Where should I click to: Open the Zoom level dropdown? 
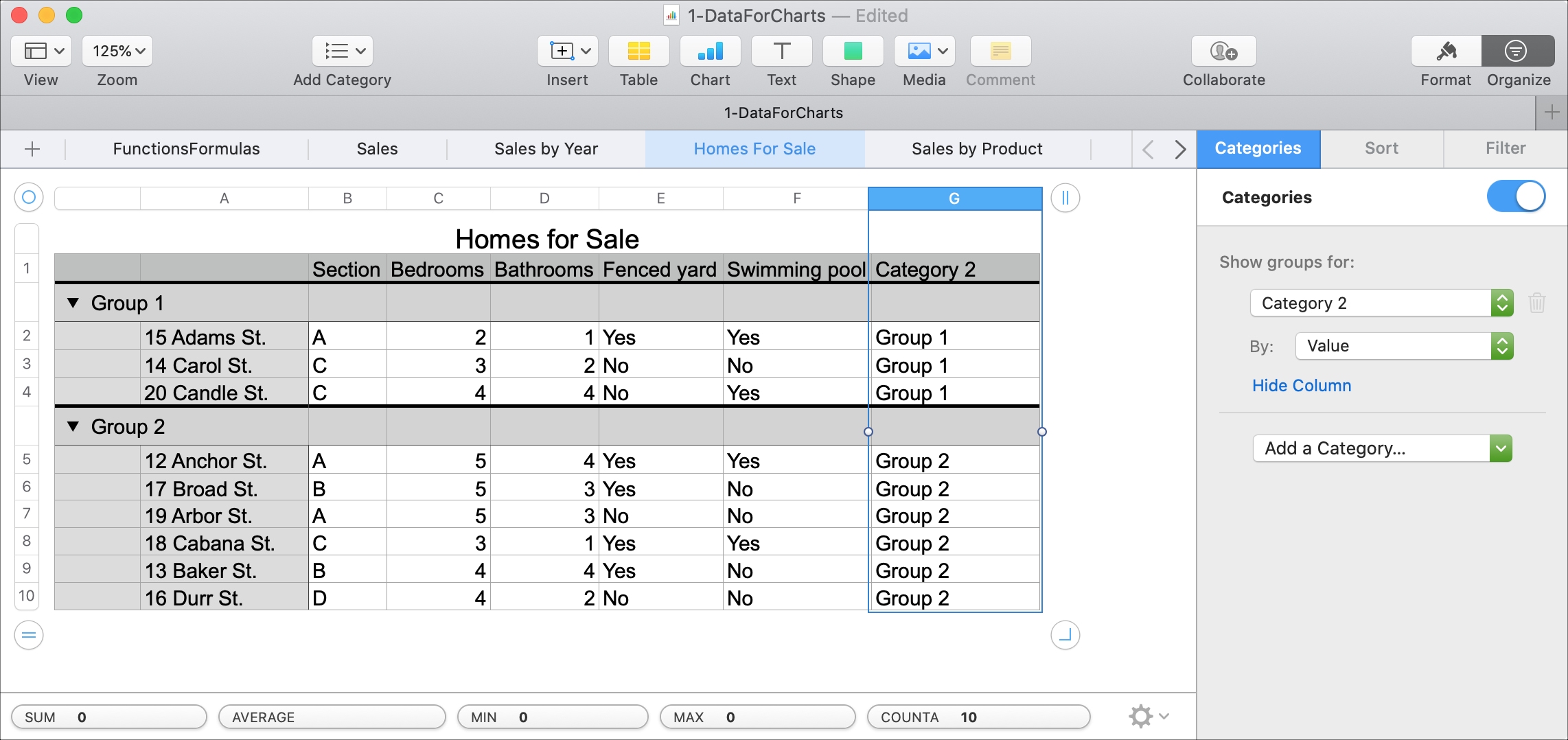coord(117,50)
